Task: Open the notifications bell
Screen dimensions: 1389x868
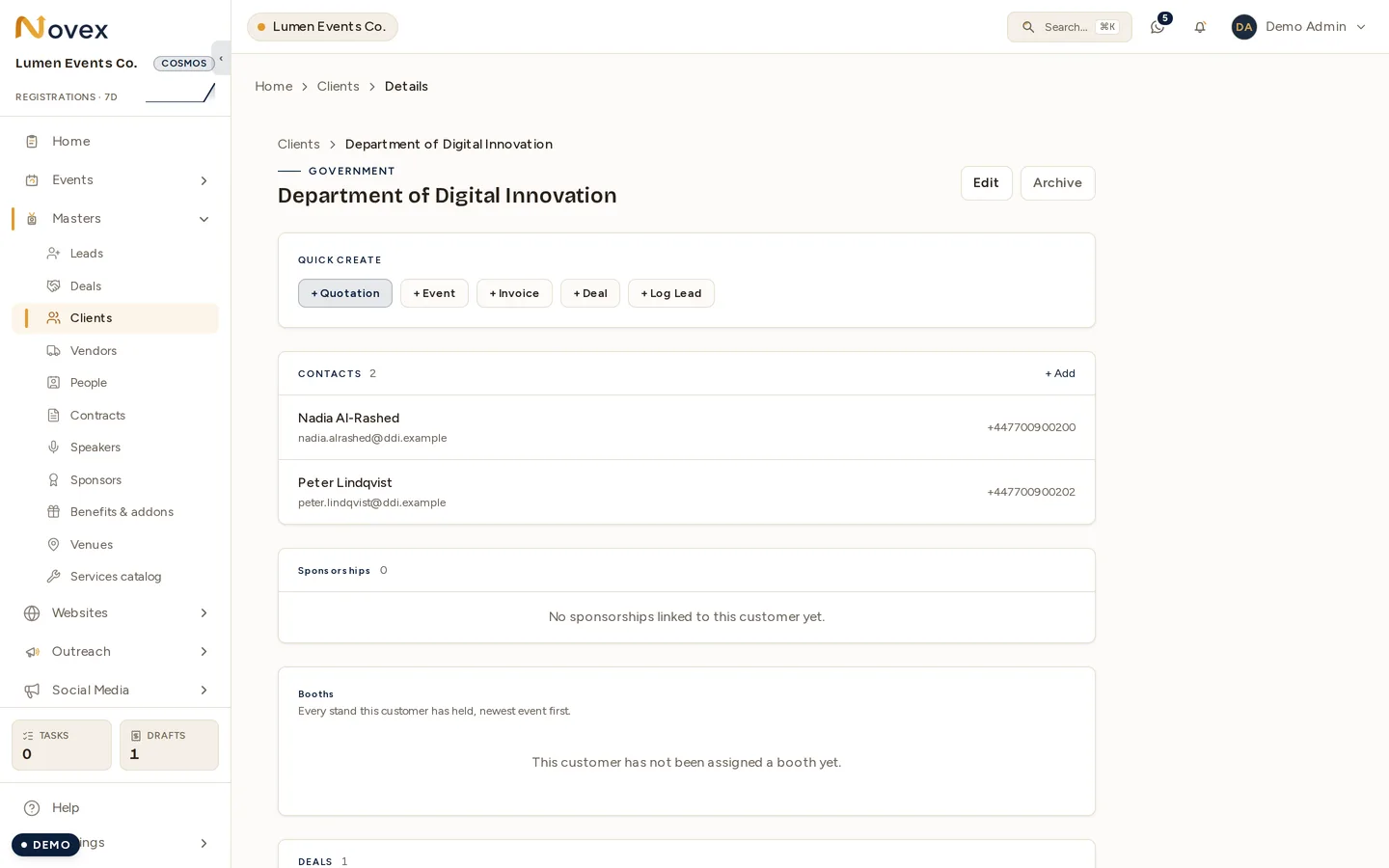Action: (x=1200, y=27)
